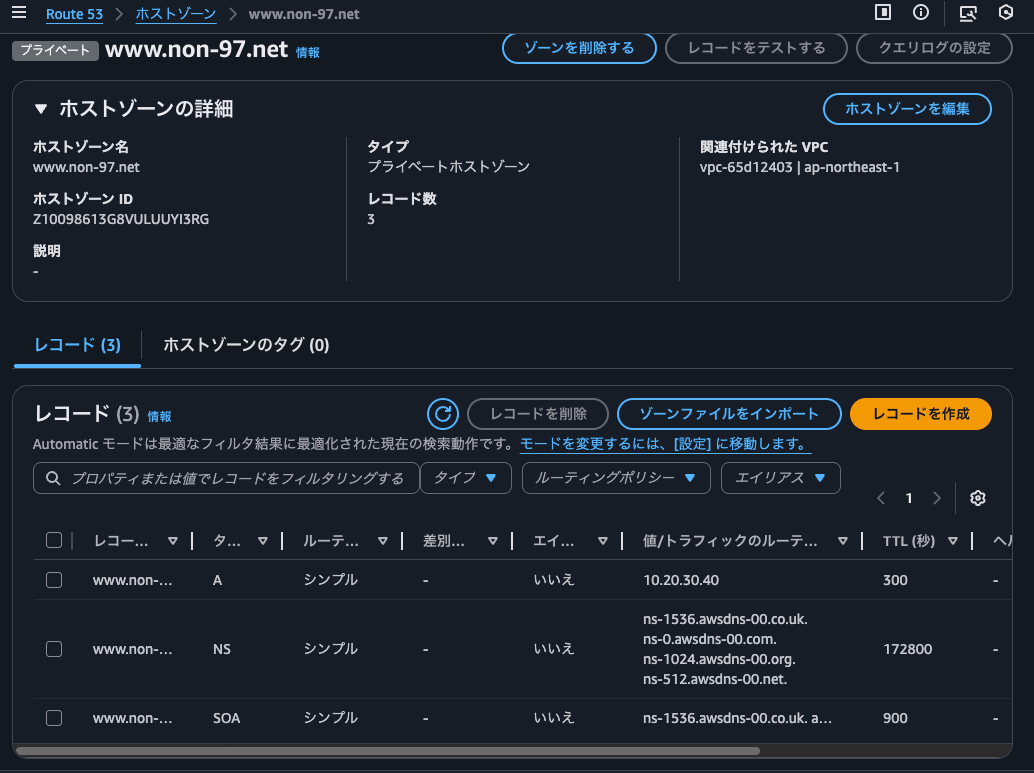Open AWS account settings hexagon icon
Image resolution: width=1034 pixels, height=773 pixels.
pos(1007,13)
